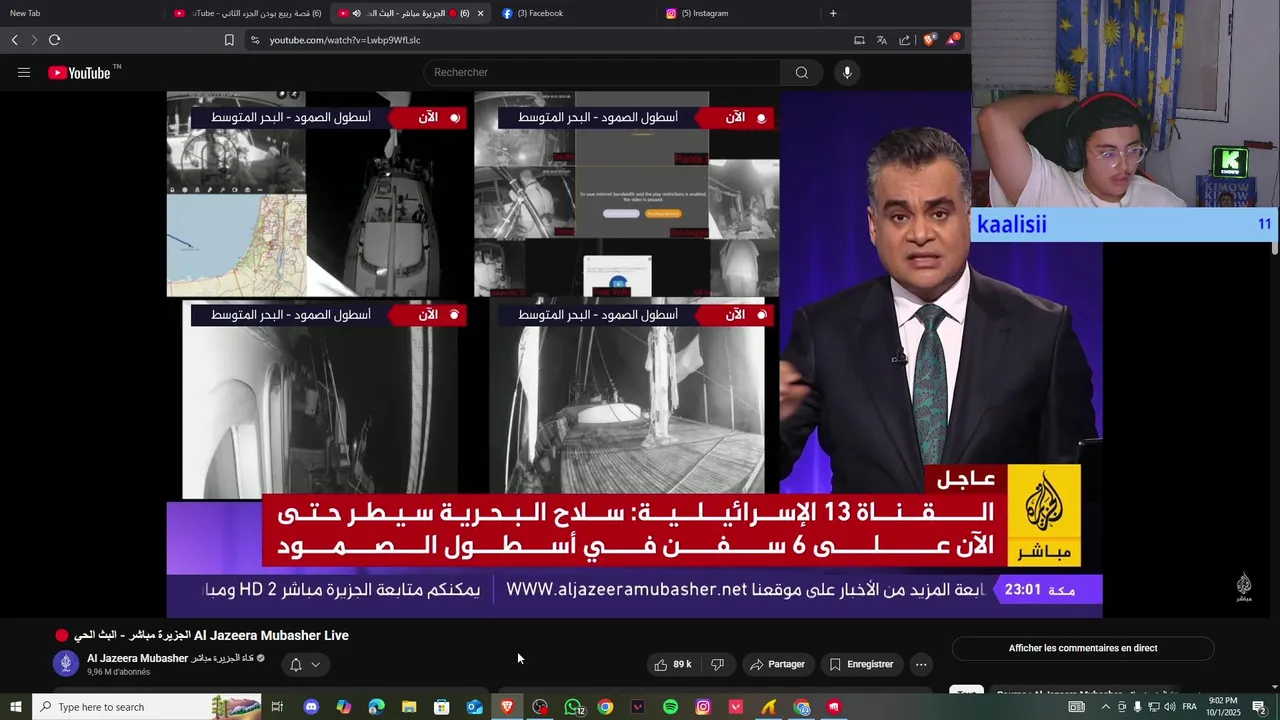The image size is (1280, 720).
Task: Open the YouTube guide hamburger menu
Action: [x=24, y=72]
